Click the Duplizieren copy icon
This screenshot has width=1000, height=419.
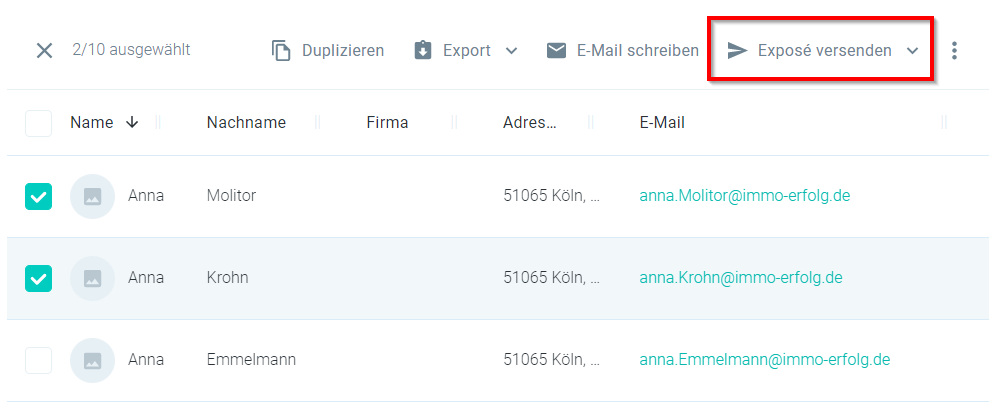(281, 50)
